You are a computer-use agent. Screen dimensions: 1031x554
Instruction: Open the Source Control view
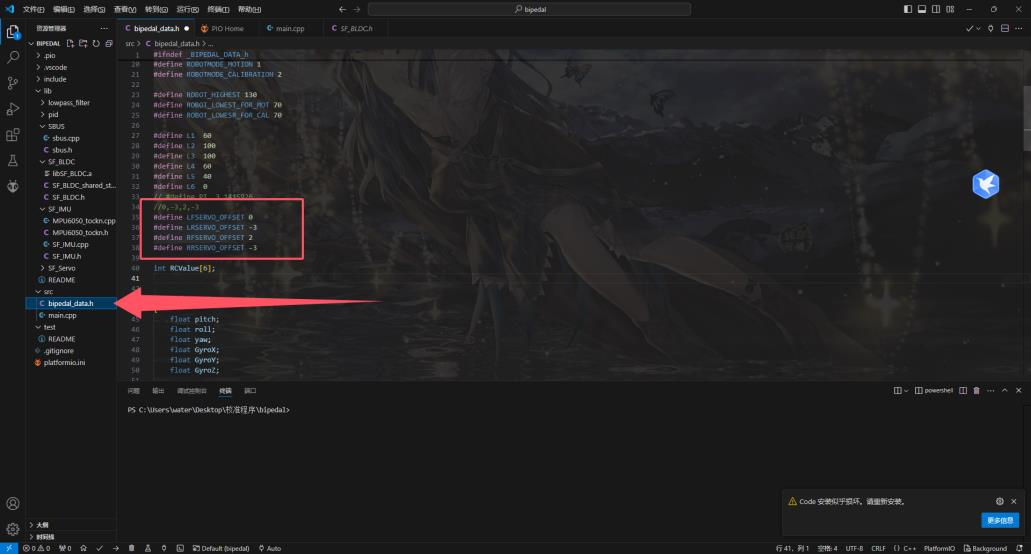(13, 83)
